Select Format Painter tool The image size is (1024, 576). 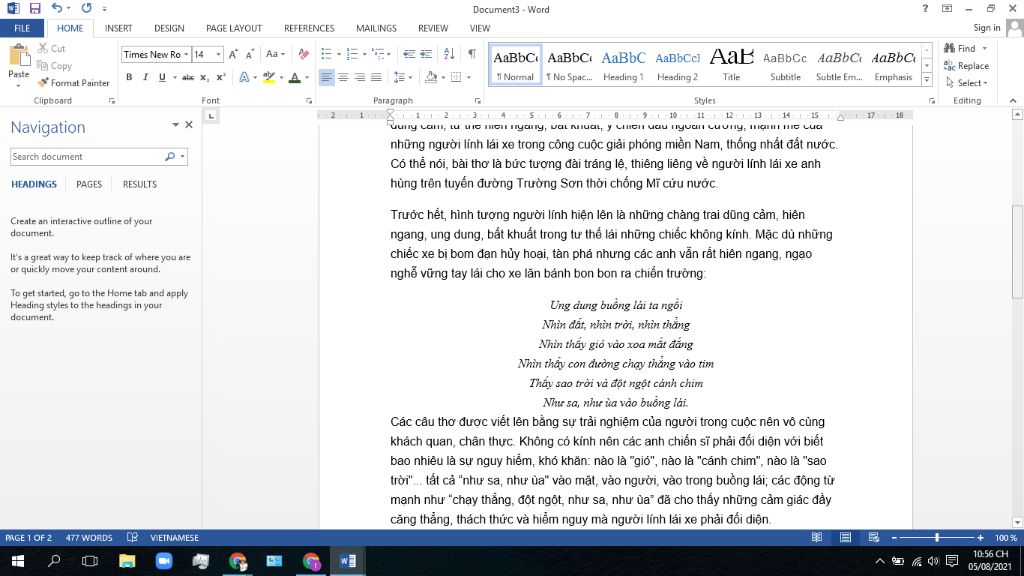[x=73, y=83]
